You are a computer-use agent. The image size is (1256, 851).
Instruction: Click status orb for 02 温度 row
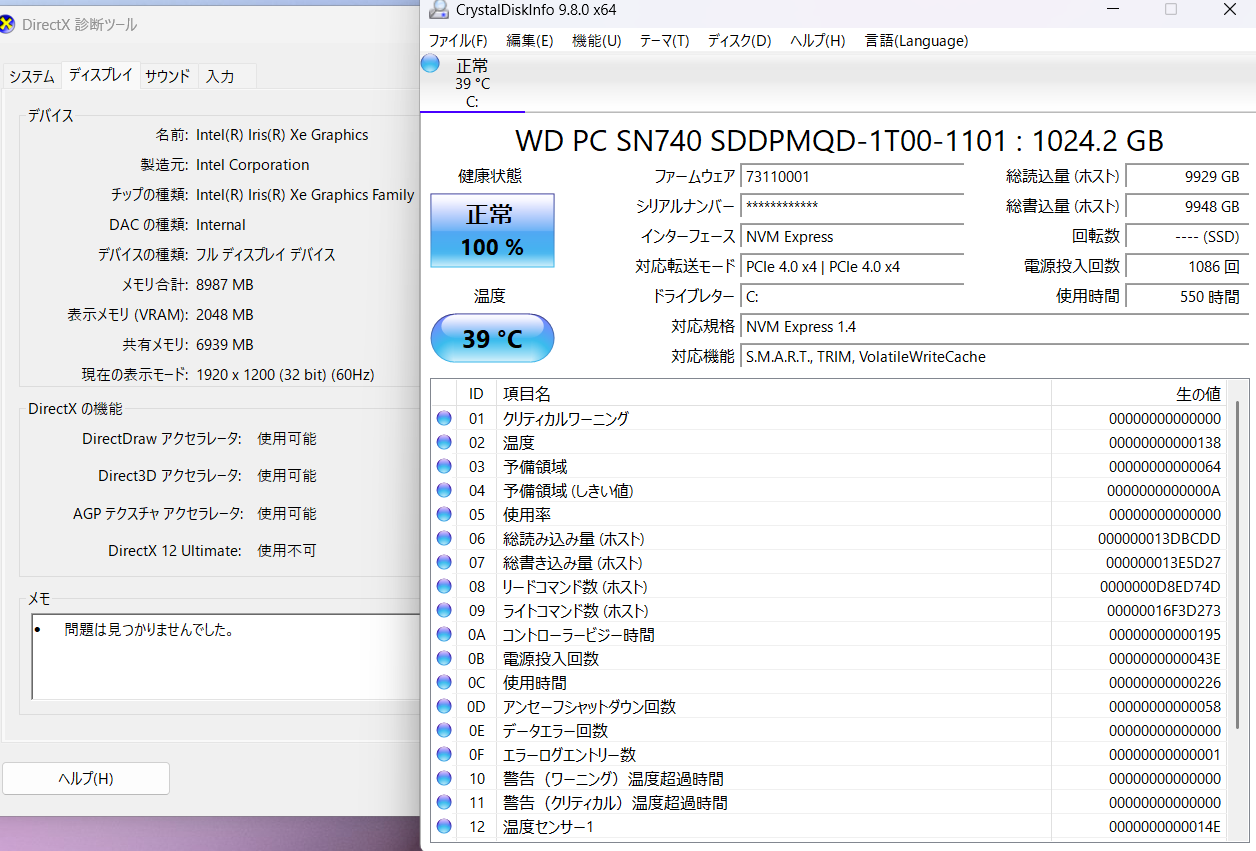tap(444, 443)
